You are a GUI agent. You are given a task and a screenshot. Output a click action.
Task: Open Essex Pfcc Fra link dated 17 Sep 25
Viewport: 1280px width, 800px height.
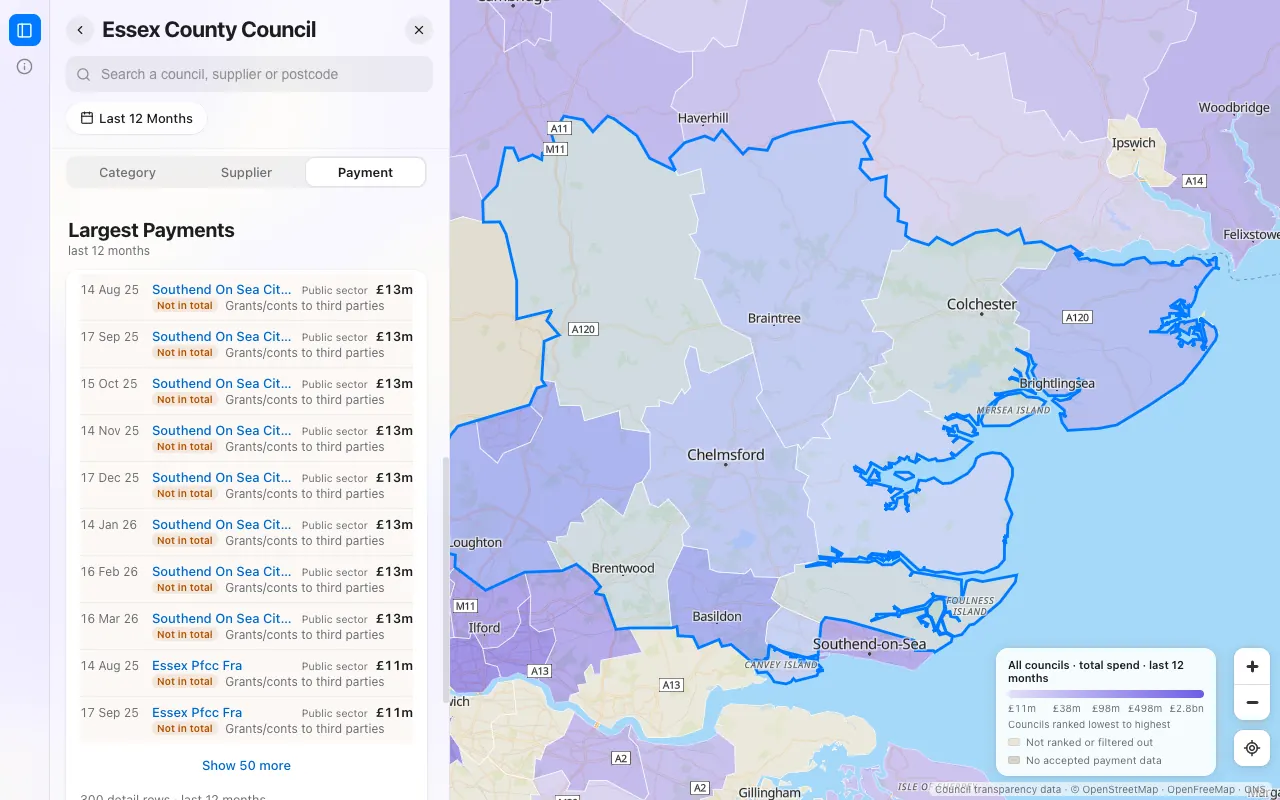tap(197, 713)
